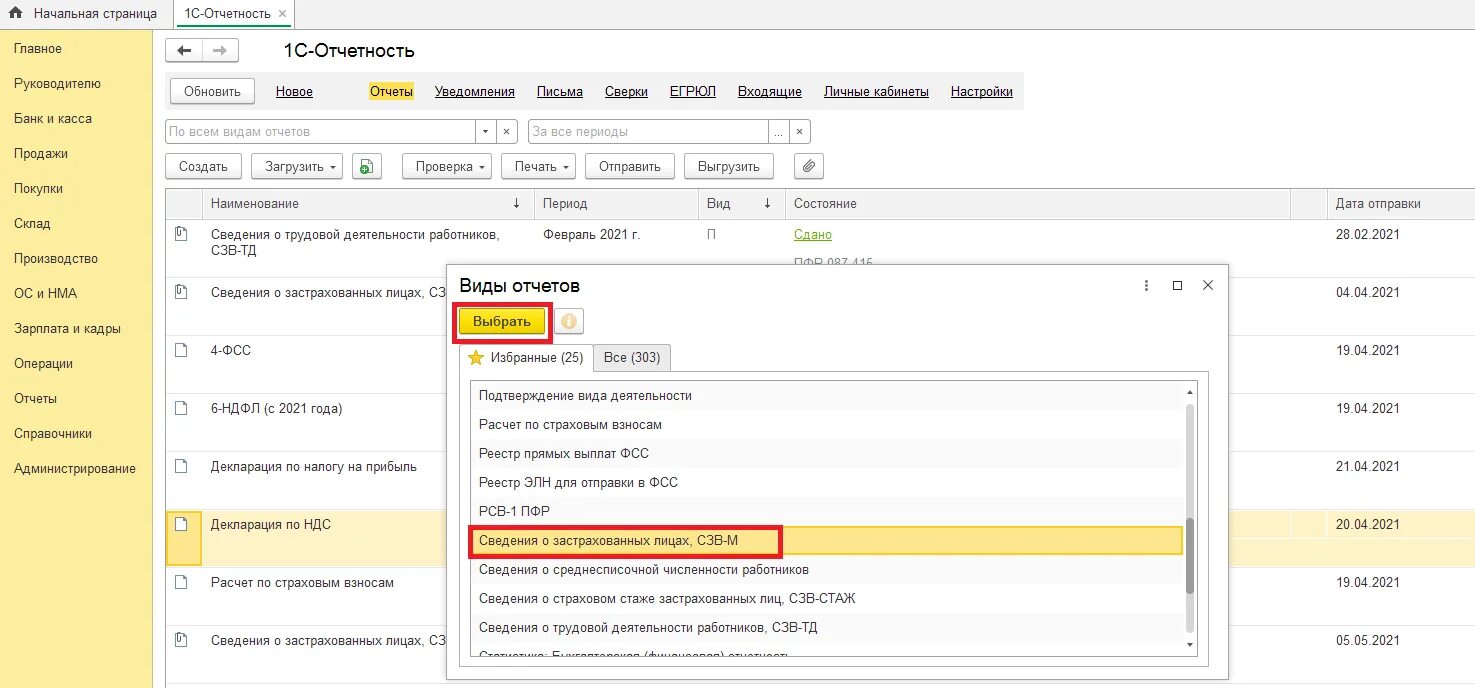Switch to the Начальная страница tab
The height and width of the screenshot is (688, 1475).
pos(85,14)
